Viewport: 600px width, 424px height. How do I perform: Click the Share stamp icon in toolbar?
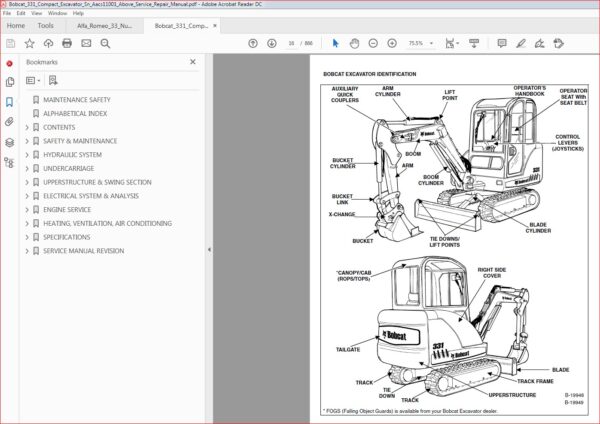click(558, 43)
